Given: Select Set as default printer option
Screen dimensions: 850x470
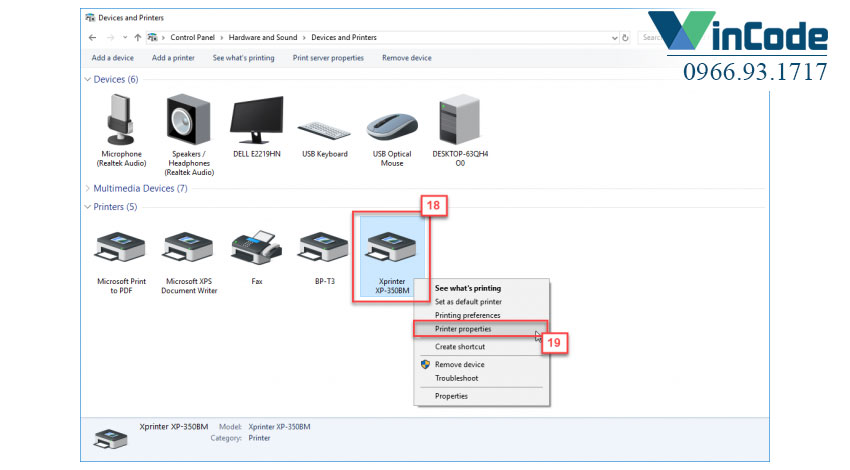Looking at the screenshot, I should click(468, 301).
